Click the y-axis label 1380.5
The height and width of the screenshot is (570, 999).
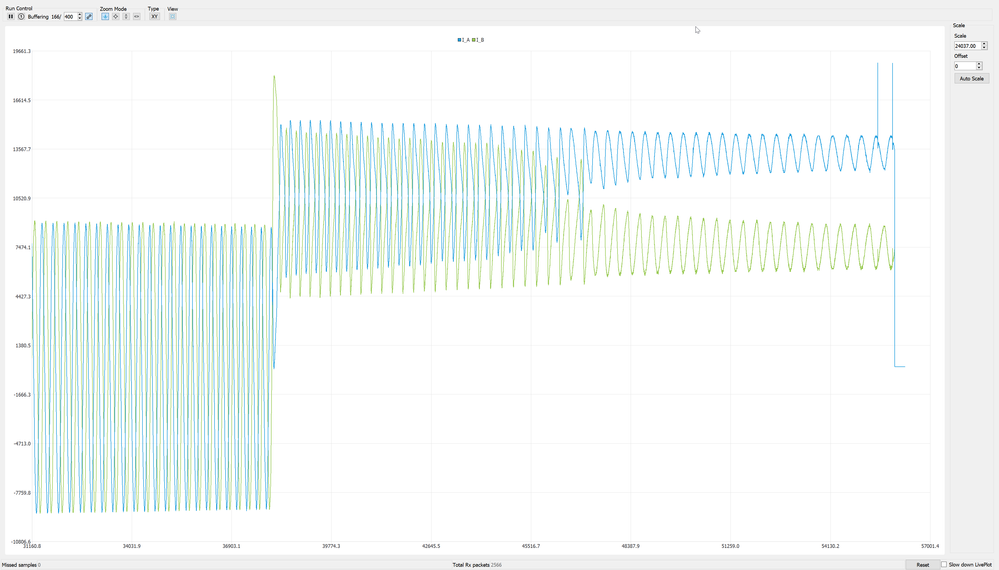[23, 345]
